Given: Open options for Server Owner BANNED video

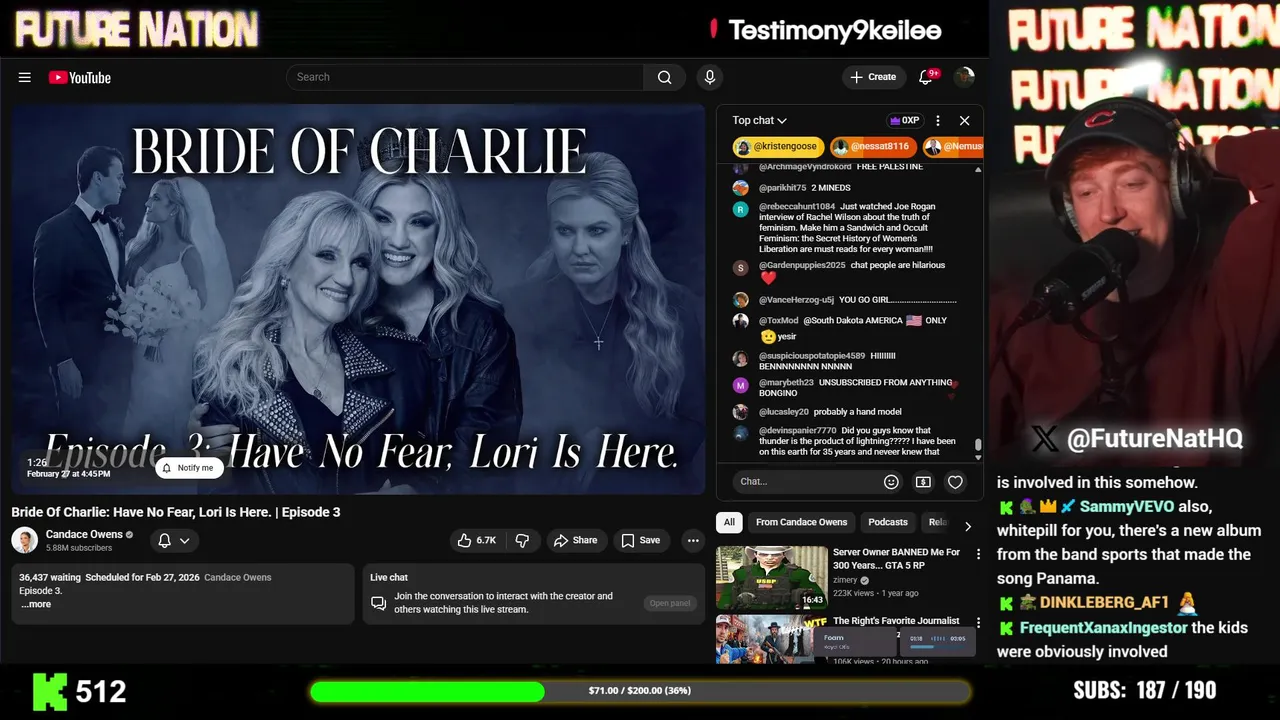Looking at the screenshot, I should (978, 554).
